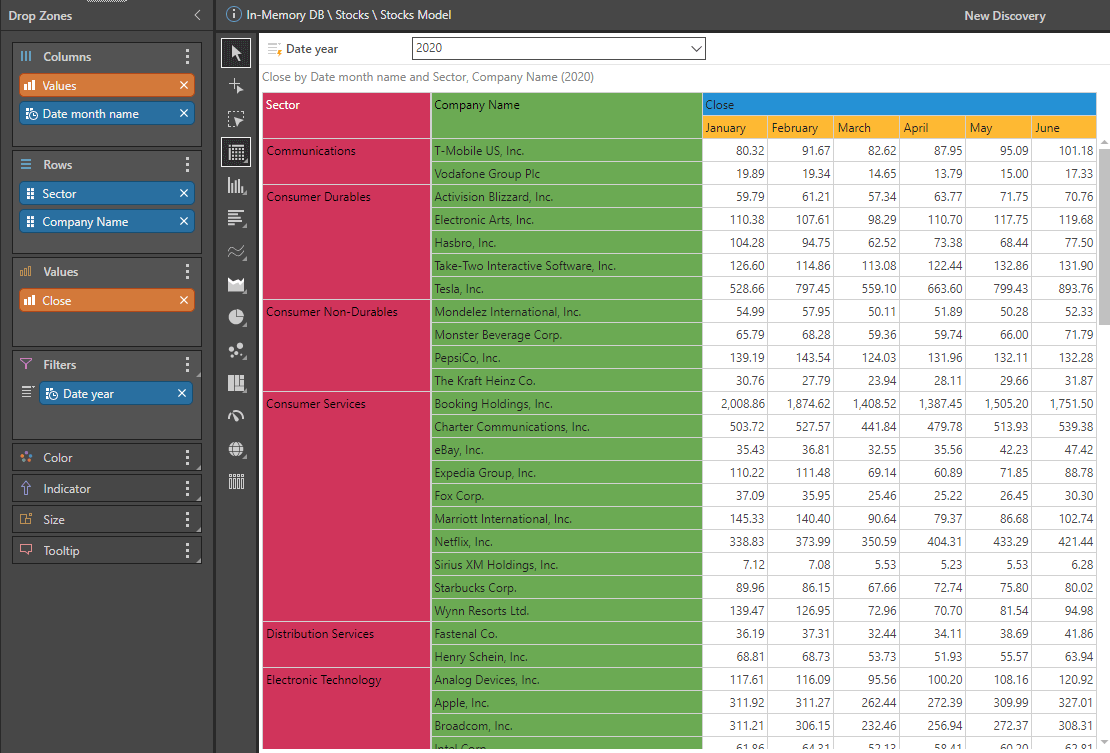Click the June month header
The height and width of the screenshot is (753, 1110).
point(1064,127)
